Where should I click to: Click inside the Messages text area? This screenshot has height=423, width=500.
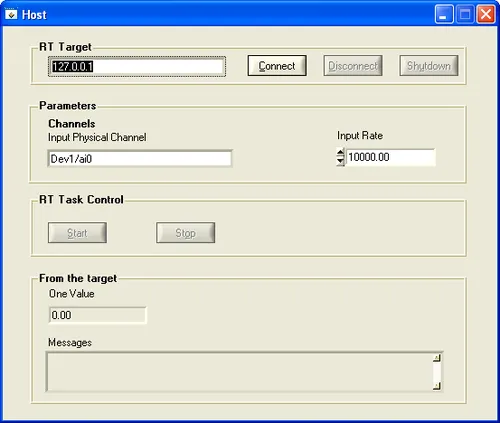239,372
